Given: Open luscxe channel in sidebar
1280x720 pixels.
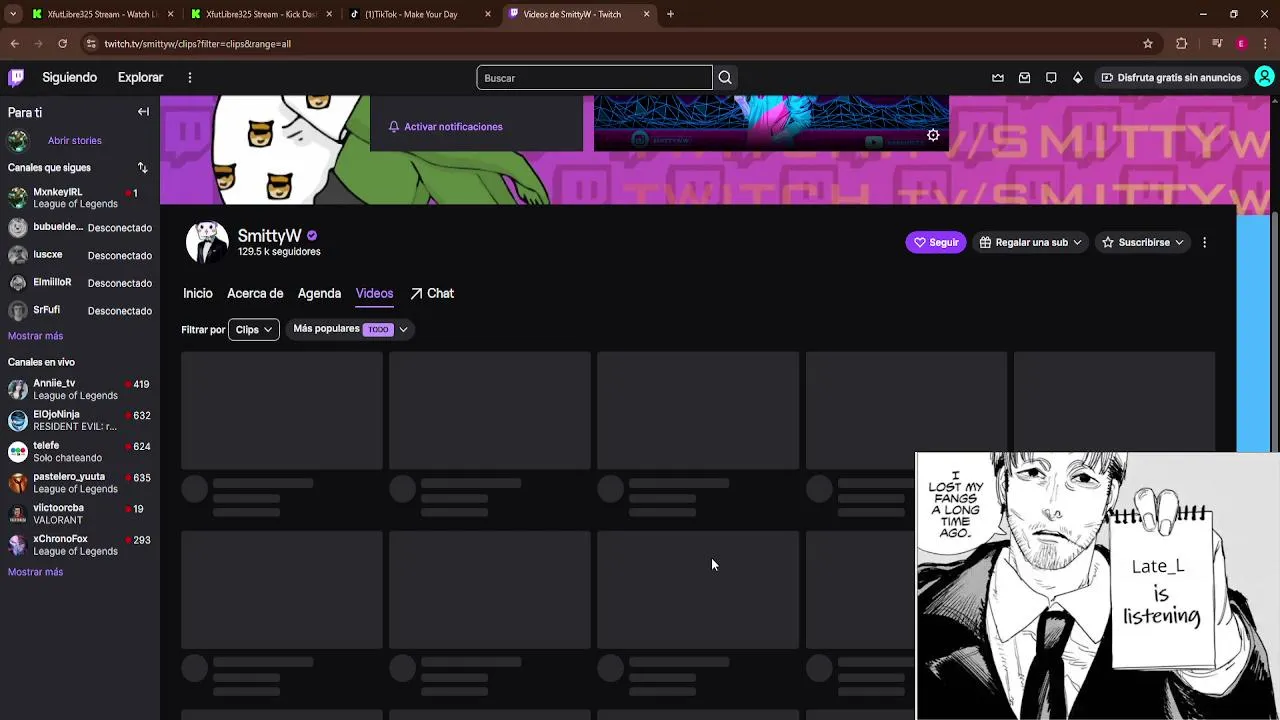Looking at the screenshot, I should [80, 255].
